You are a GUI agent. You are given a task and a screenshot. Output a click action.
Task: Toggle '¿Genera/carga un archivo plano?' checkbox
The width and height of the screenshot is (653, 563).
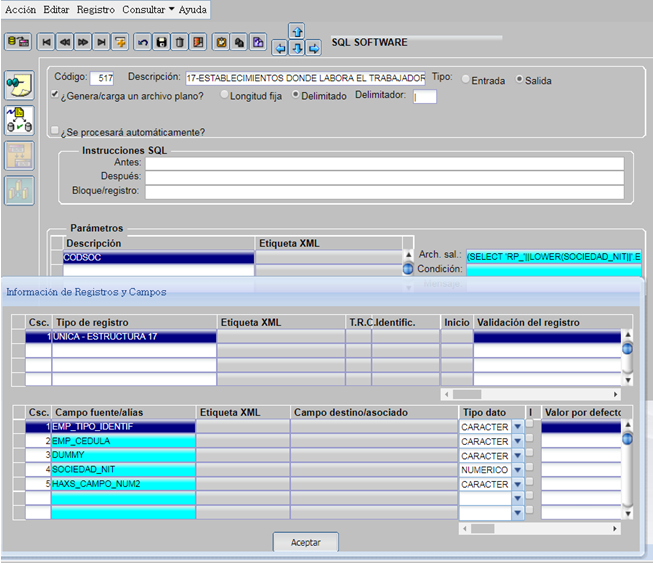click(x=56, y=96)
